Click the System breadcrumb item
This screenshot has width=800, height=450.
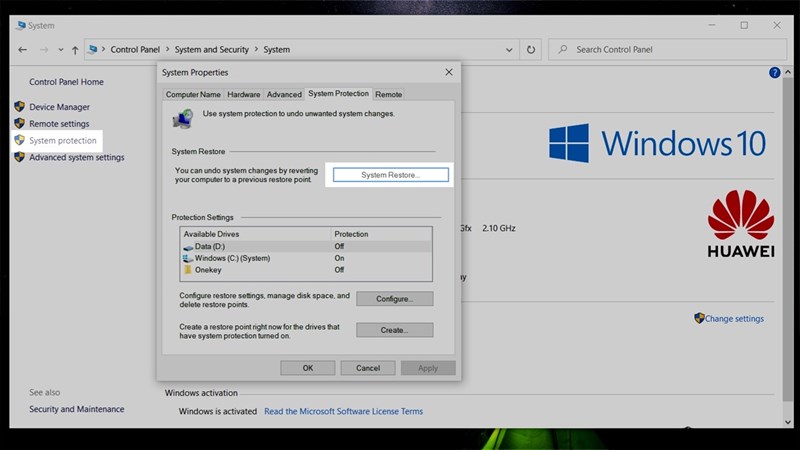(x=277, y=49)
